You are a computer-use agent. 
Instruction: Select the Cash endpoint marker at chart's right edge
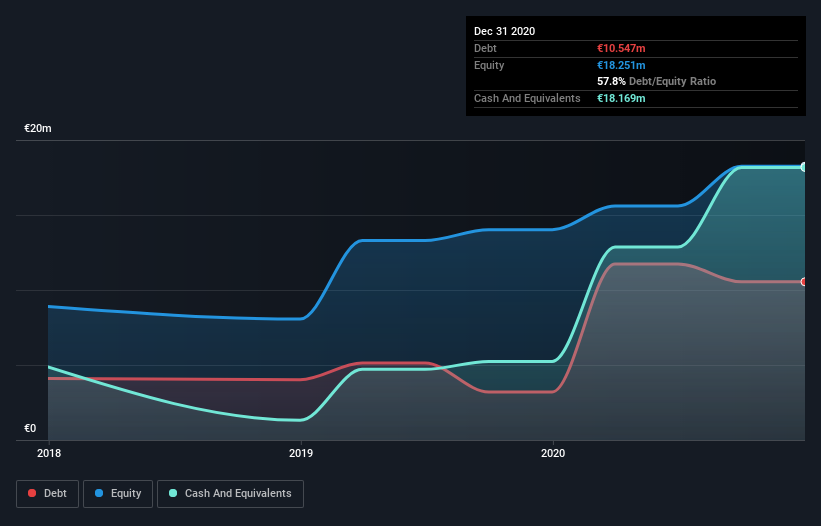(x=804, y=167)
